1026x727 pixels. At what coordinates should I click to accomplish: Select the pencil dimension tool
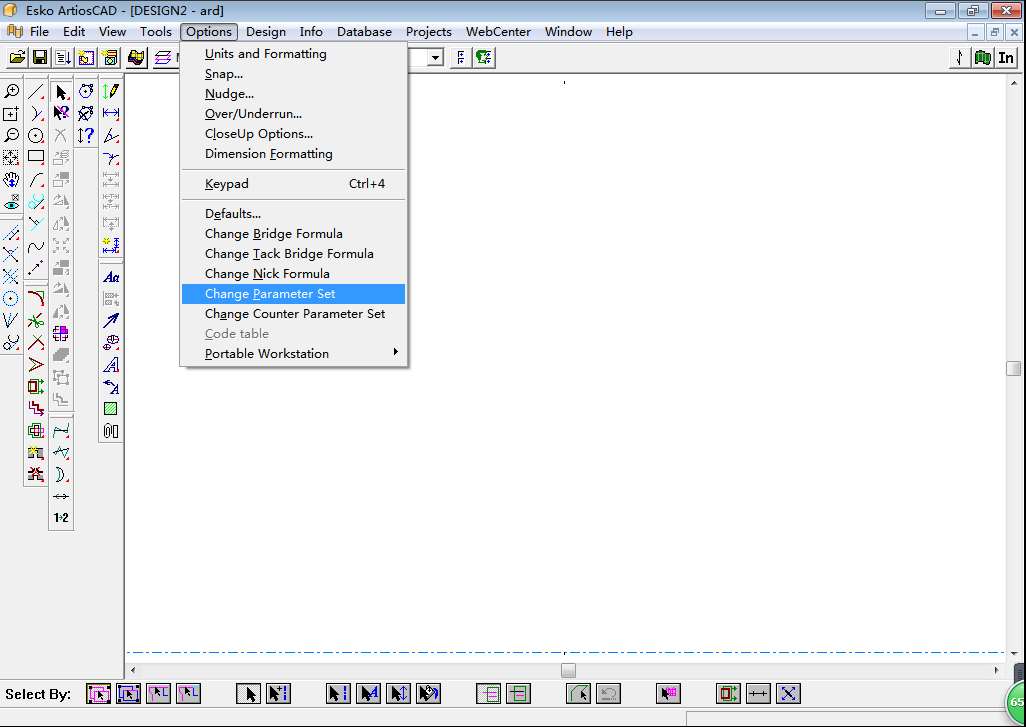coord(111,92)
